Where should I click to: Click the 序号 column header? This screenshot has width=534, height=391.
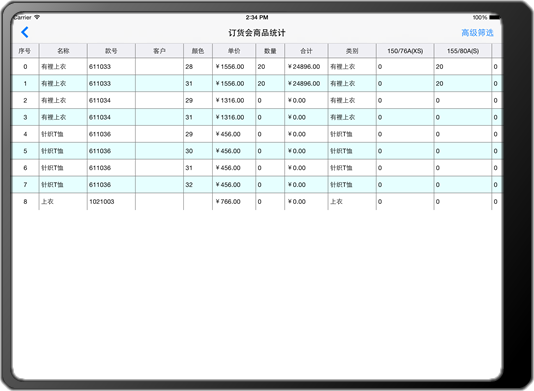pos(25,51)
